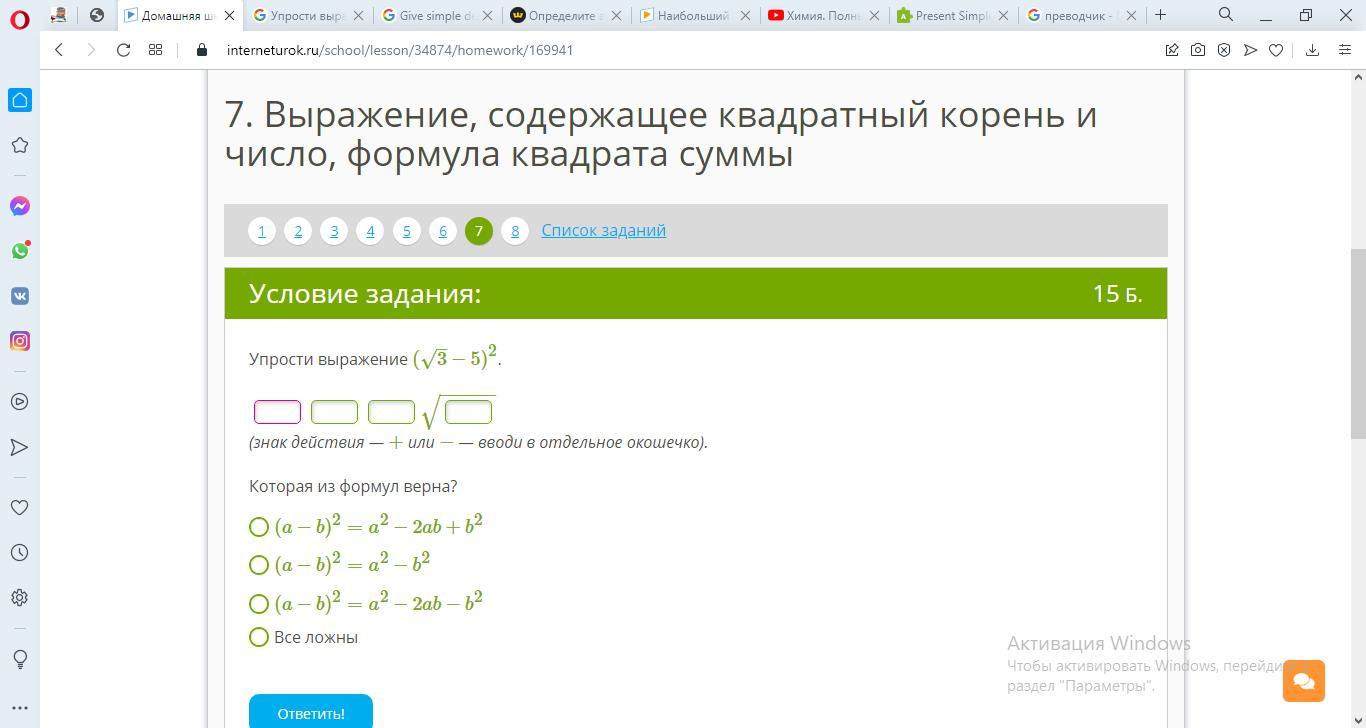Screen dimensions: 1366x728
Task: Open a new browser tab
Action: [x=1161, y=15]
